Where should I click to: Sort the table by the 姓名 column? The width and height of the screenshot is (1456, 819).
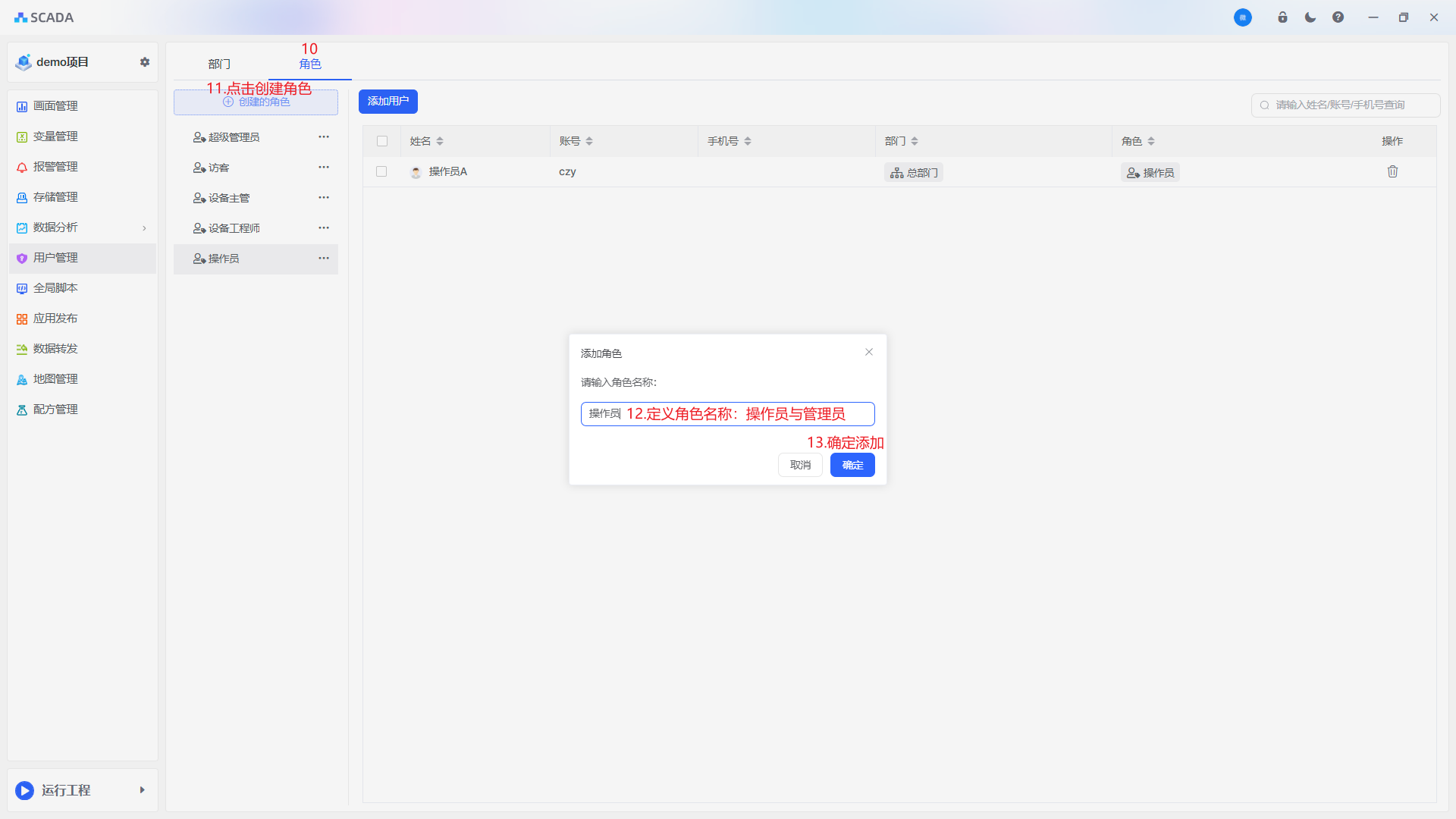(440, 142)
